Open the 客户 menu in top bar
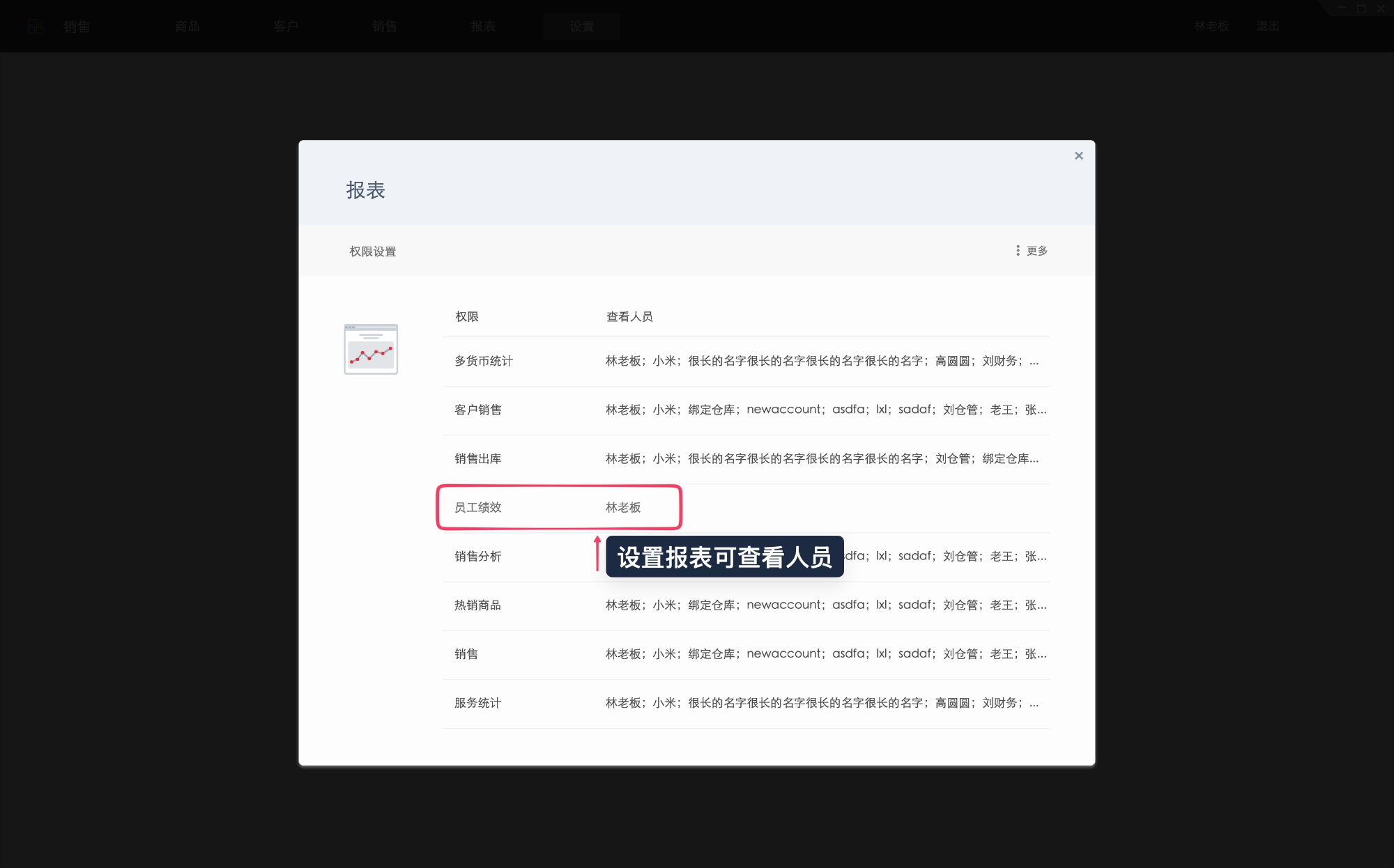 (286, 26)
